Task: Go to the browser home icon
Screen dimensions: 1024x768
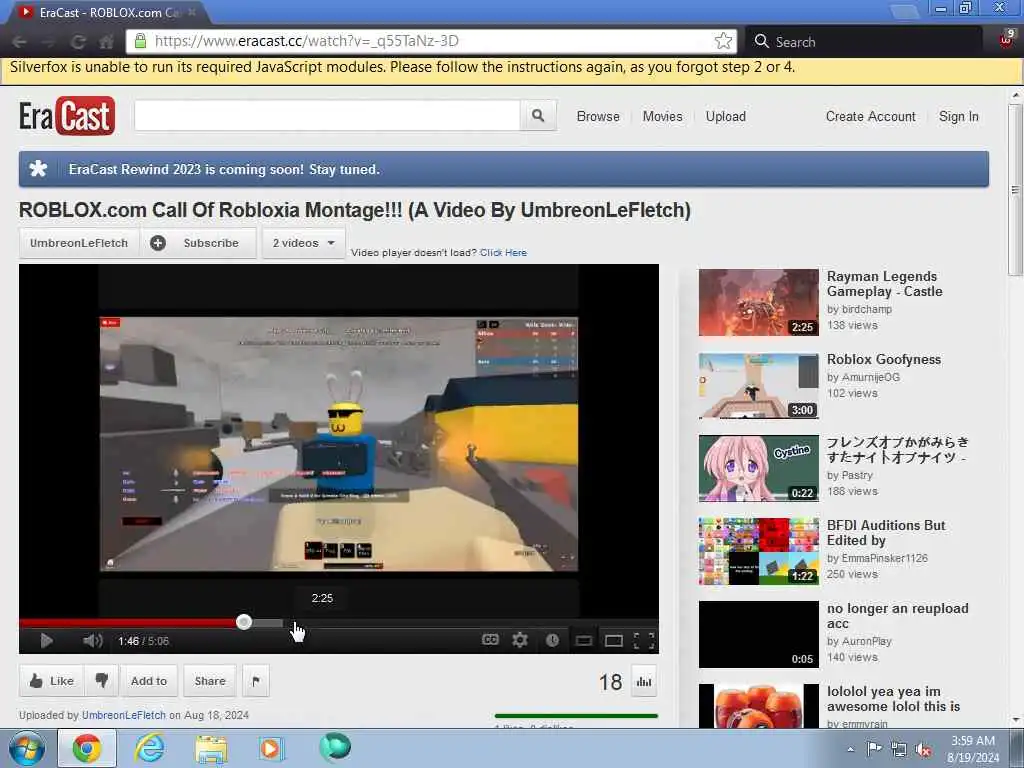Action: pos(106,42)
